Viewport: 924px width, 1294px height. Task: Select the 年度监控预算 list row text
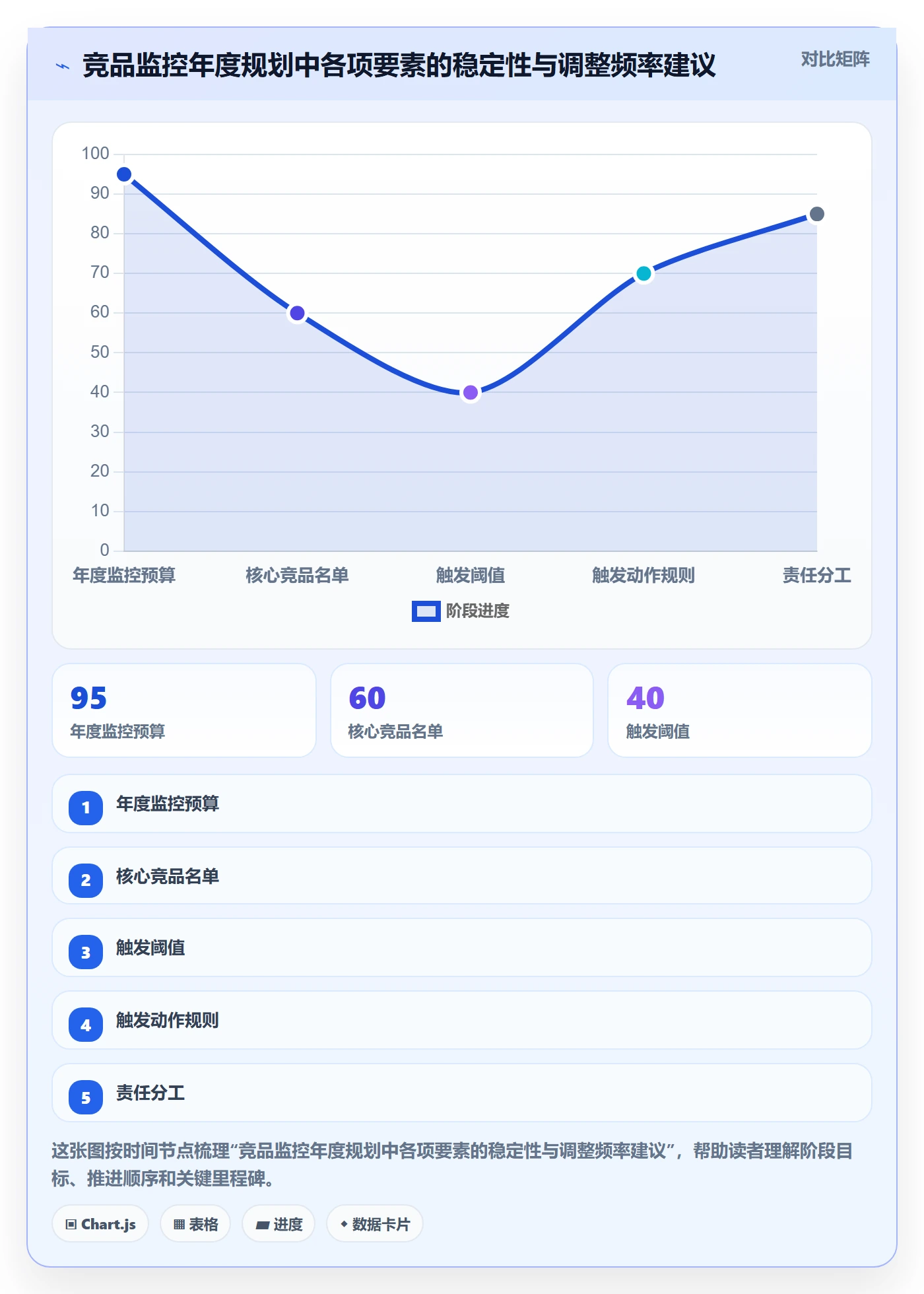[x=168, y=804]
